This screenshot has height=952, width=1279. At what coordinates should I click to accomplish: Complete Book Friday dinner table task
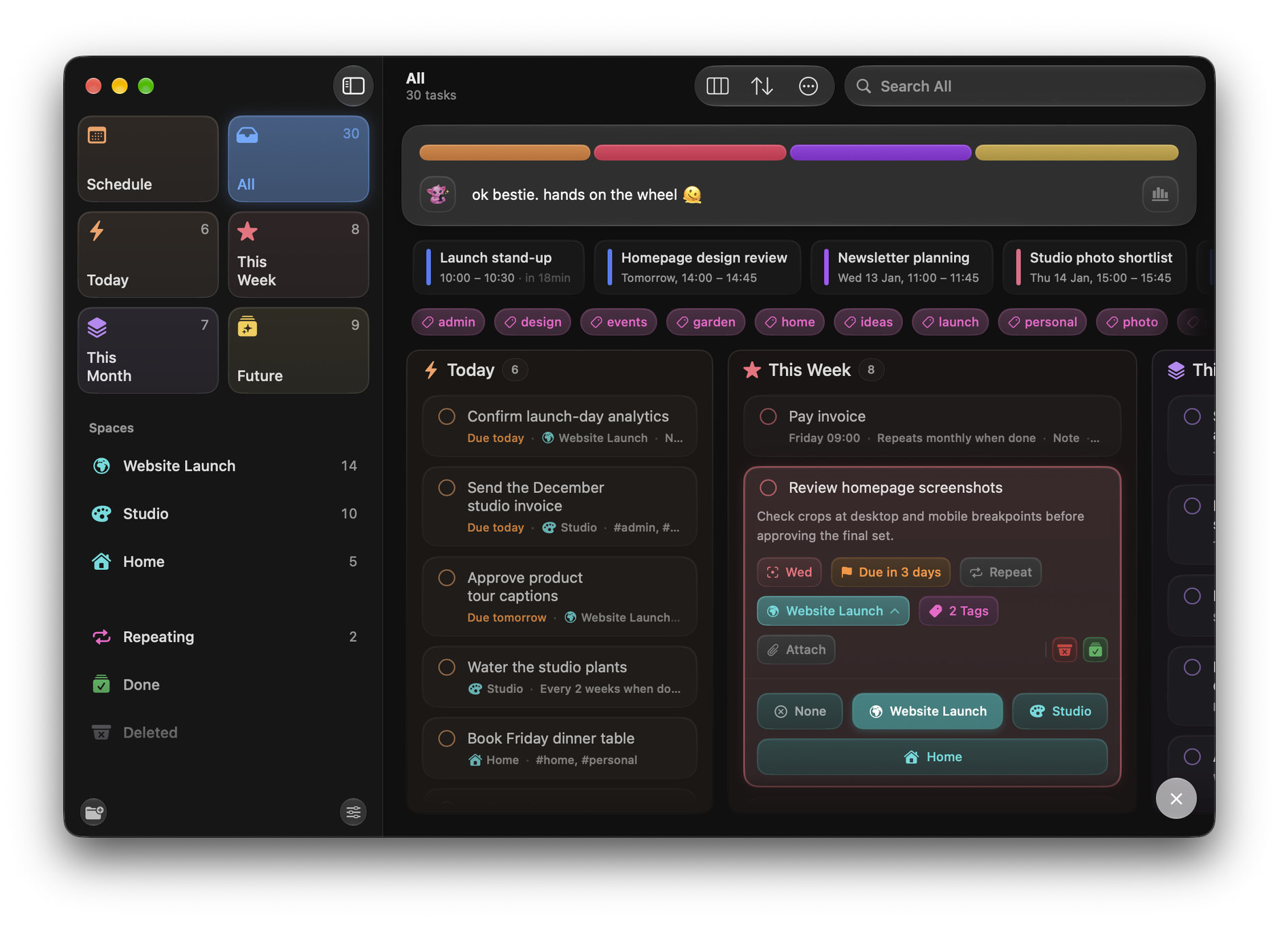click(x=447, y=738)
